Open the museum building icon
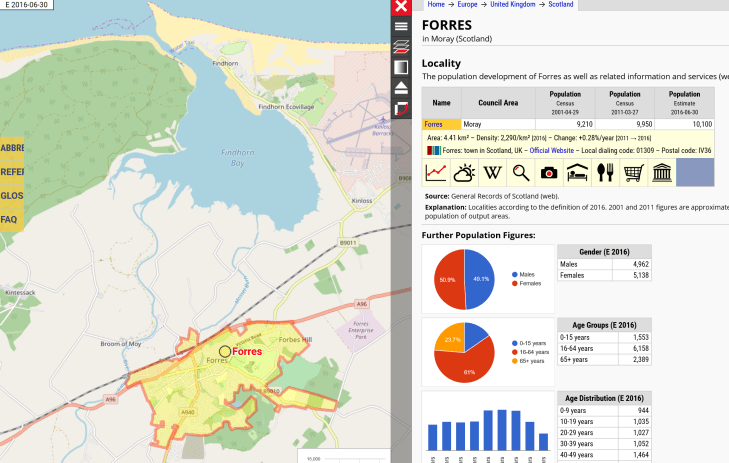 pyautogui.click(x=661, y=172)
